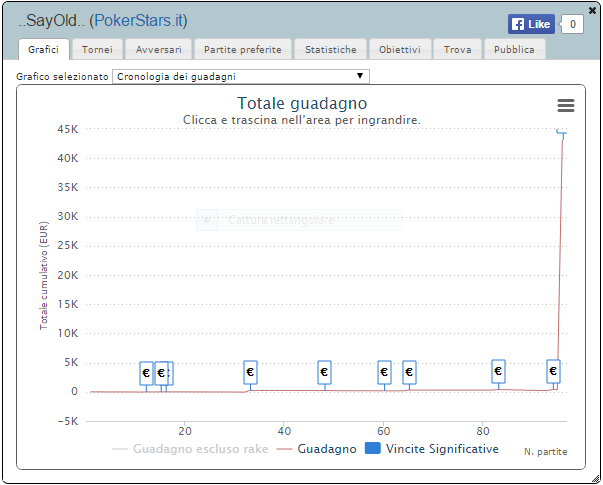603x485 pixels.
Task: Toggle the Vincite Significative legend series
Action: pyautogui.click(x=431, y=449)
